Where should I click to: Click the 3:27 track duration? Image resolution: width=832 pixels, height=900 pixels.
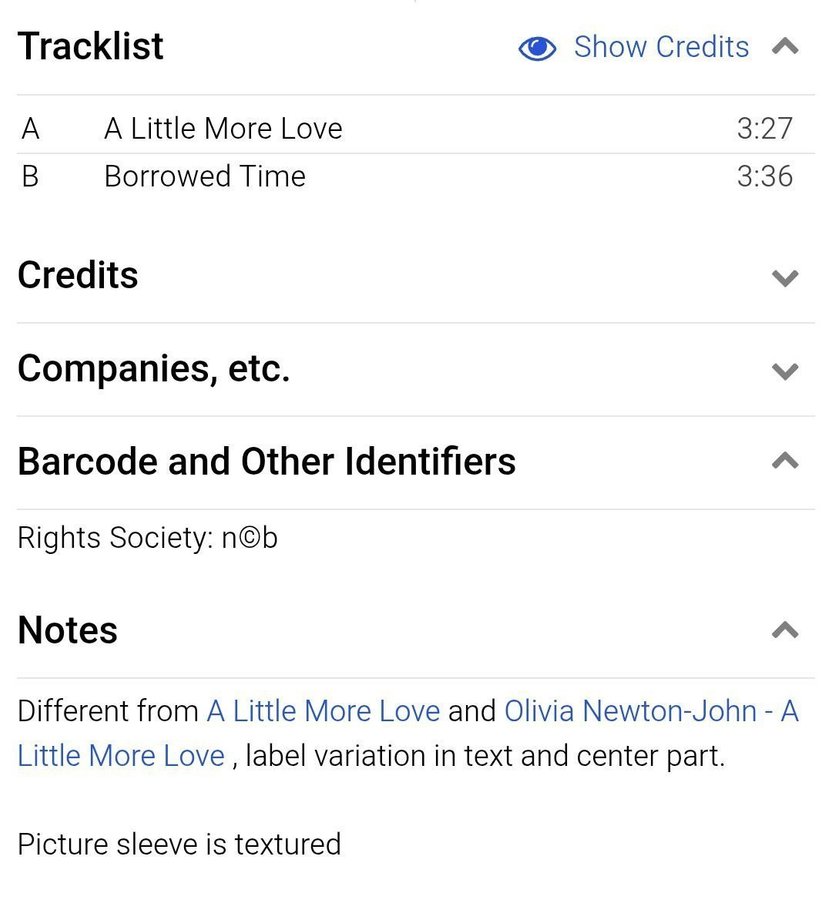(x=764, y=128)
